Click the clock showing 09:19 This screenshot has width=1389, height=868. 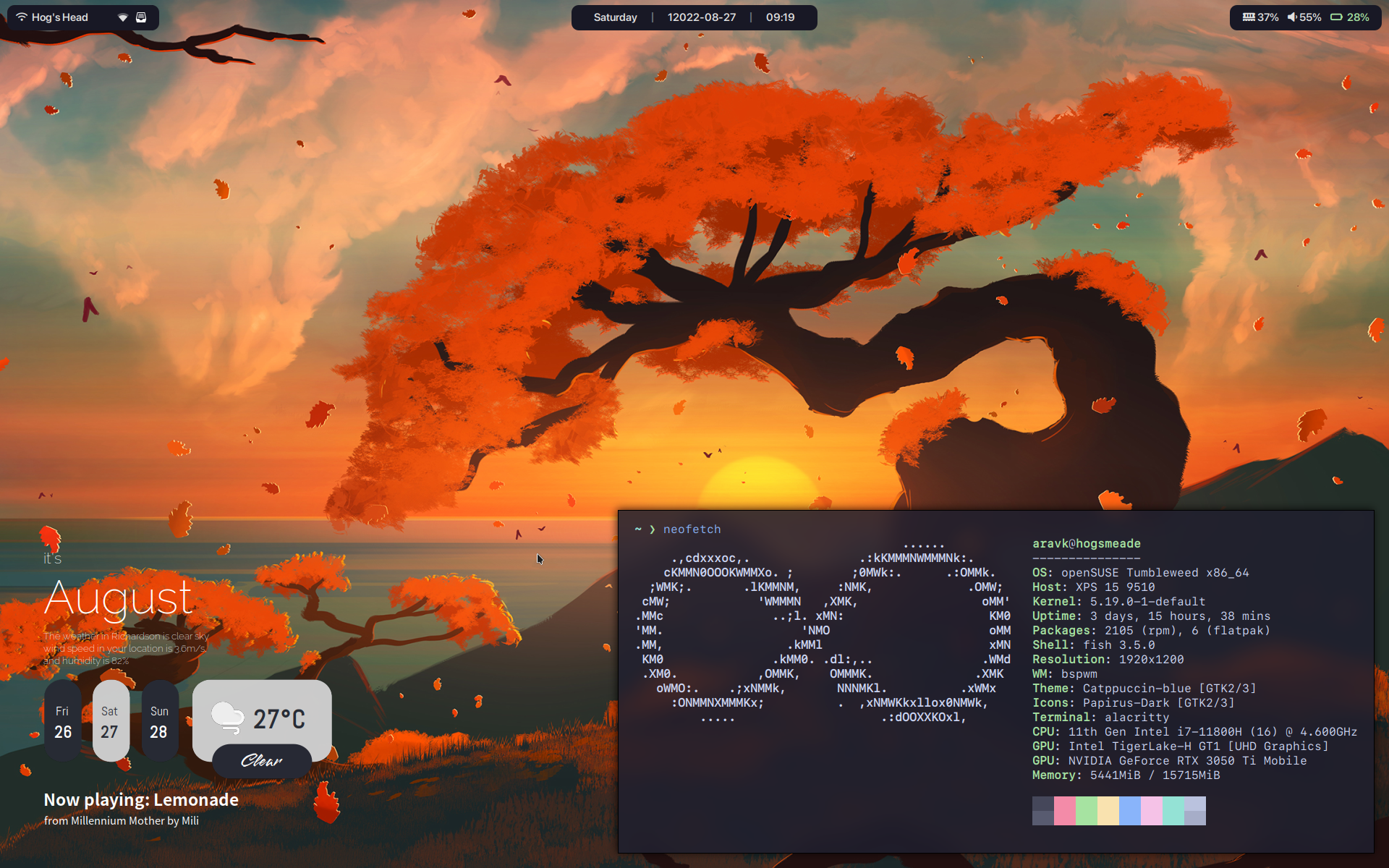(x=780, y=17)
